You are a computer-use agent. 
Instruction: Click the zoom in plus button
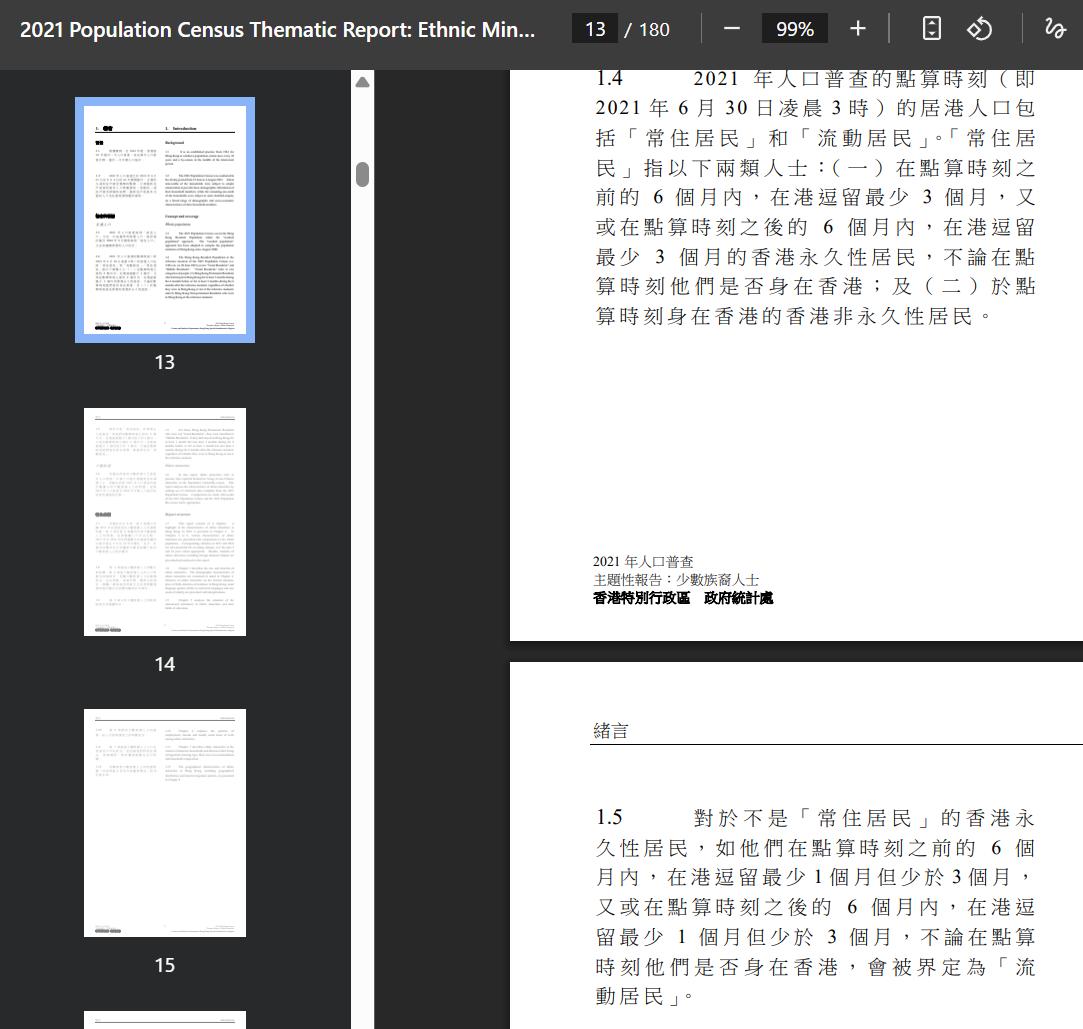[857, 29]
